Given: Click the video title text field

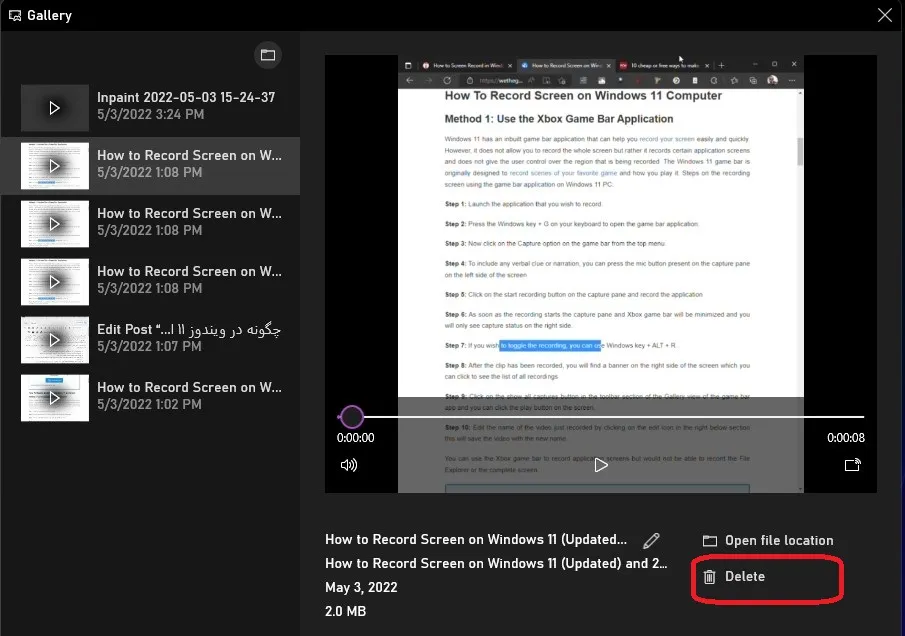Looking at the screenshot, I should pos(476,540).
